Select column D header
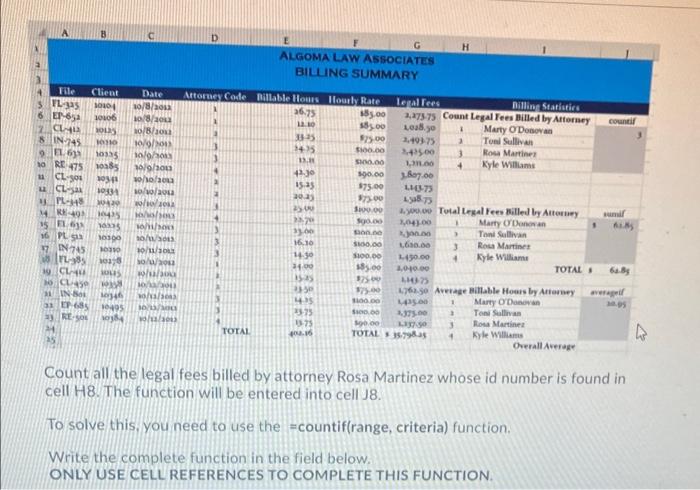700x490 pixels. pyautogui.click(x=214, y=38)
